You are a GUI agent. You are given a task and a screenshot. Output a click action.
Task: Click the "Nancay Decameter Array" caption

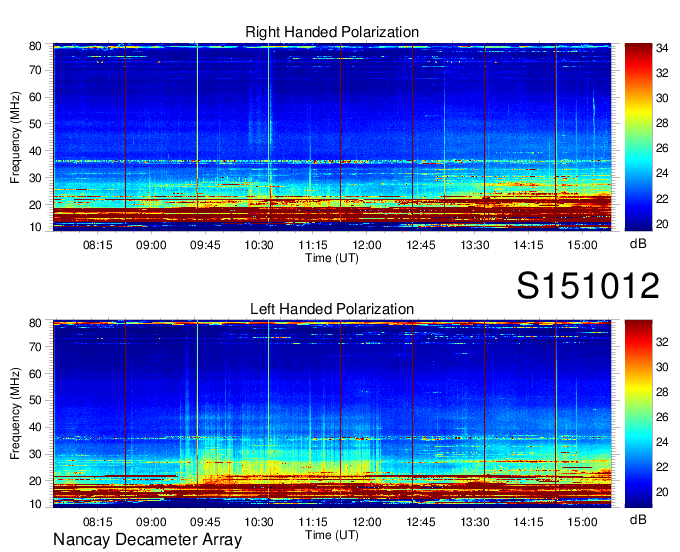point(147,539)
